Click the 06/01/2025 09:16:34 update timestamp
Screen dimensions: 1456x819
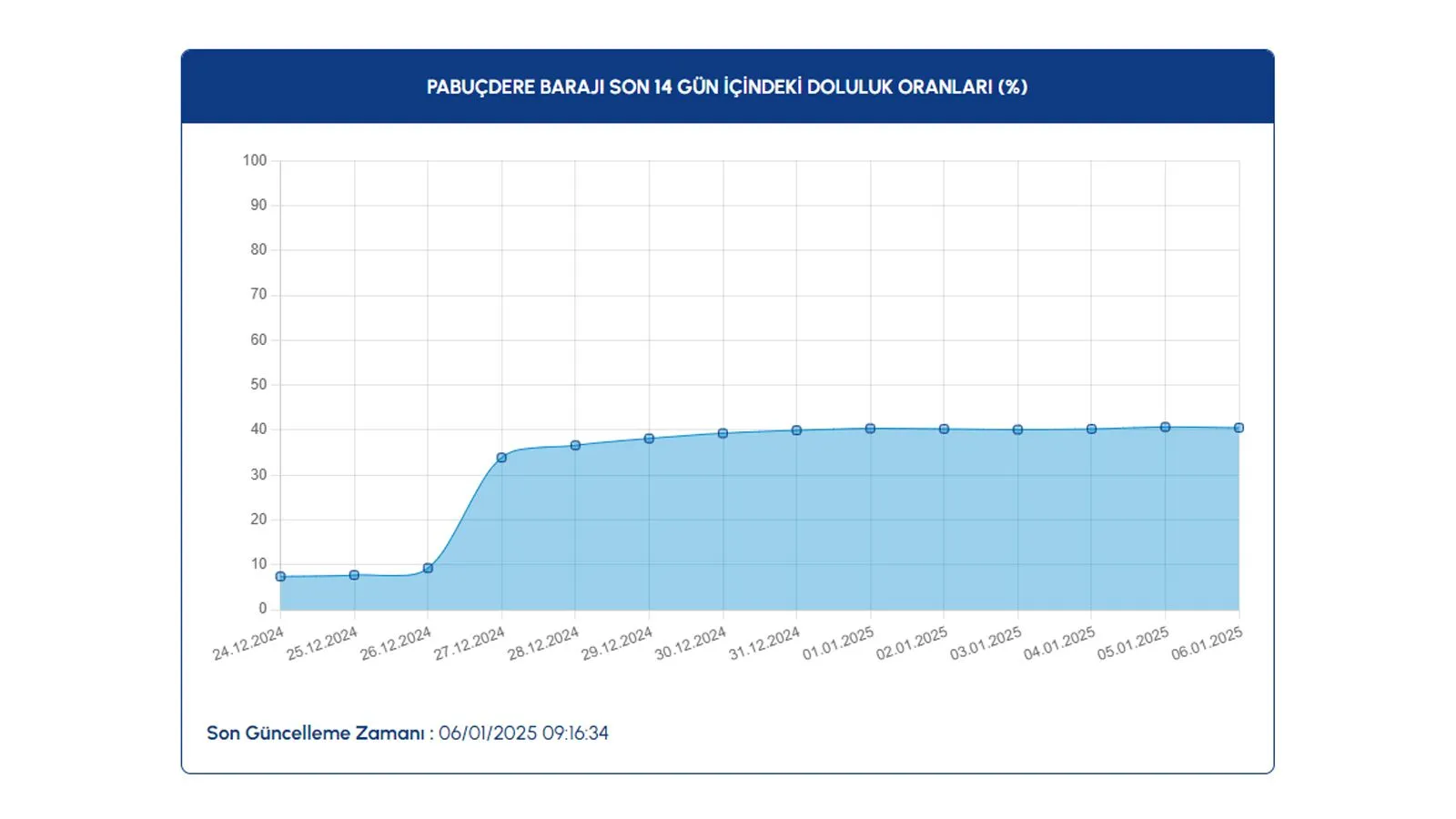[523, 733]
